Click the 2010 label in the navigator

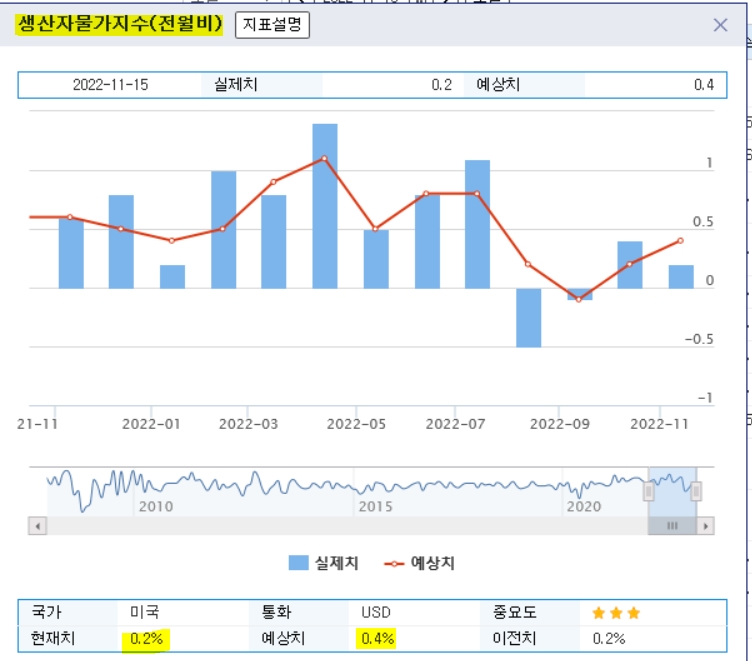[x=156, y=507]
